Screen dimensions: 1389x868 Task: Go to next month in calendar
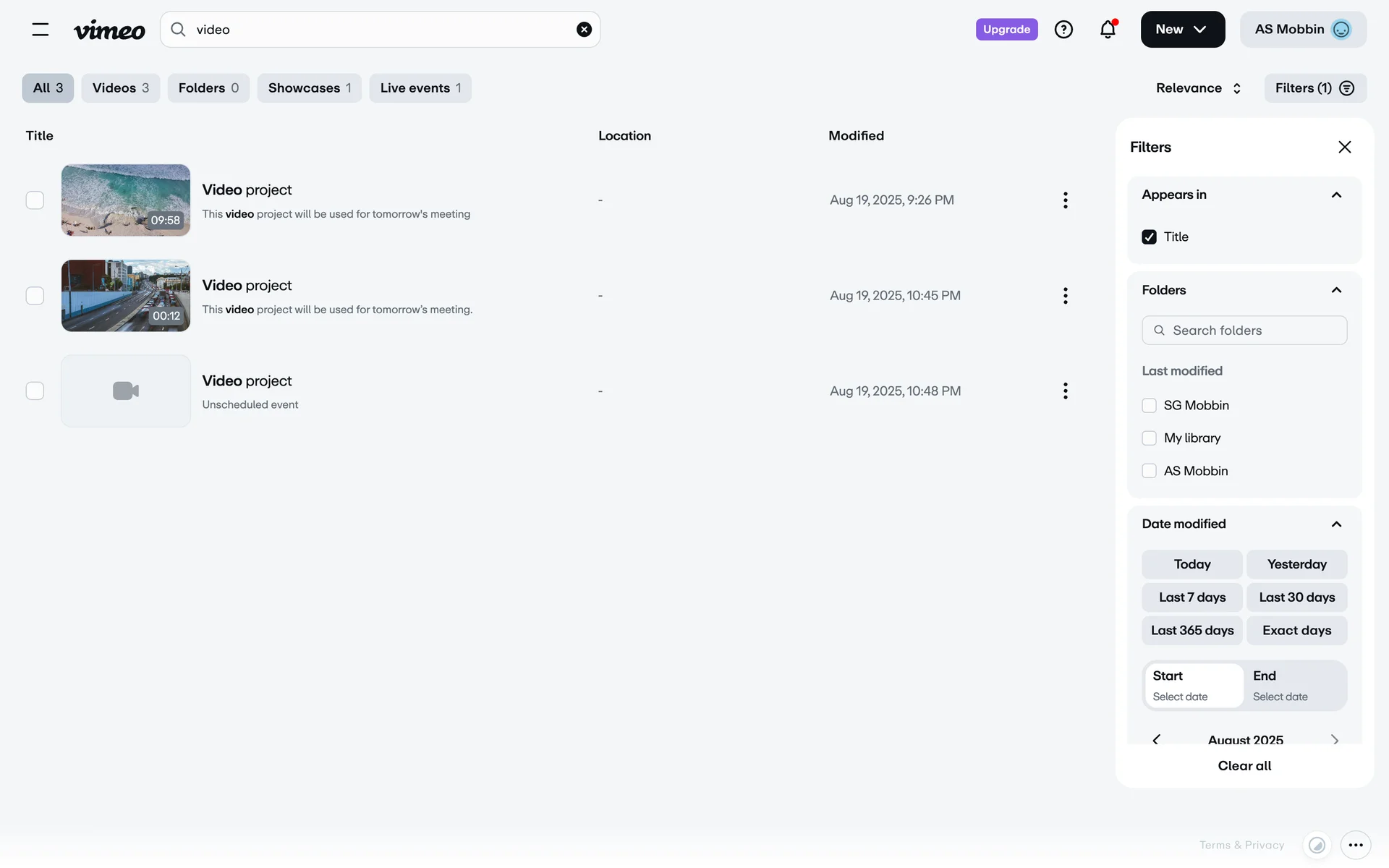click(x=1334, y=739)
